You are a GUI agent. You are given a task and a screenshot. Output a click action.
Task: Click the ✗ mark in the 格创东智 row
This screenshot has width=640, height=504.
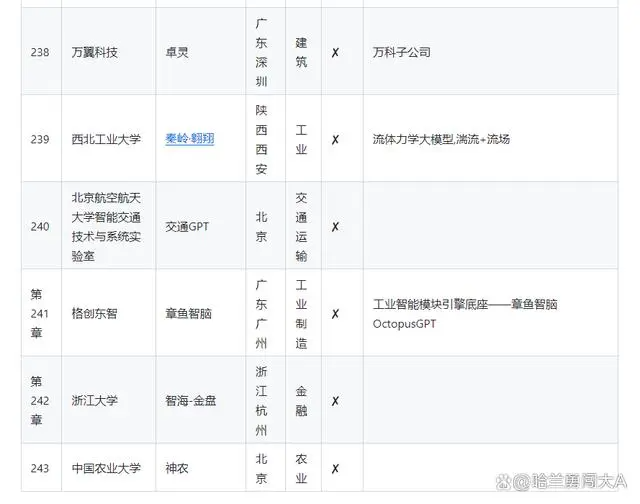[335, 313]
